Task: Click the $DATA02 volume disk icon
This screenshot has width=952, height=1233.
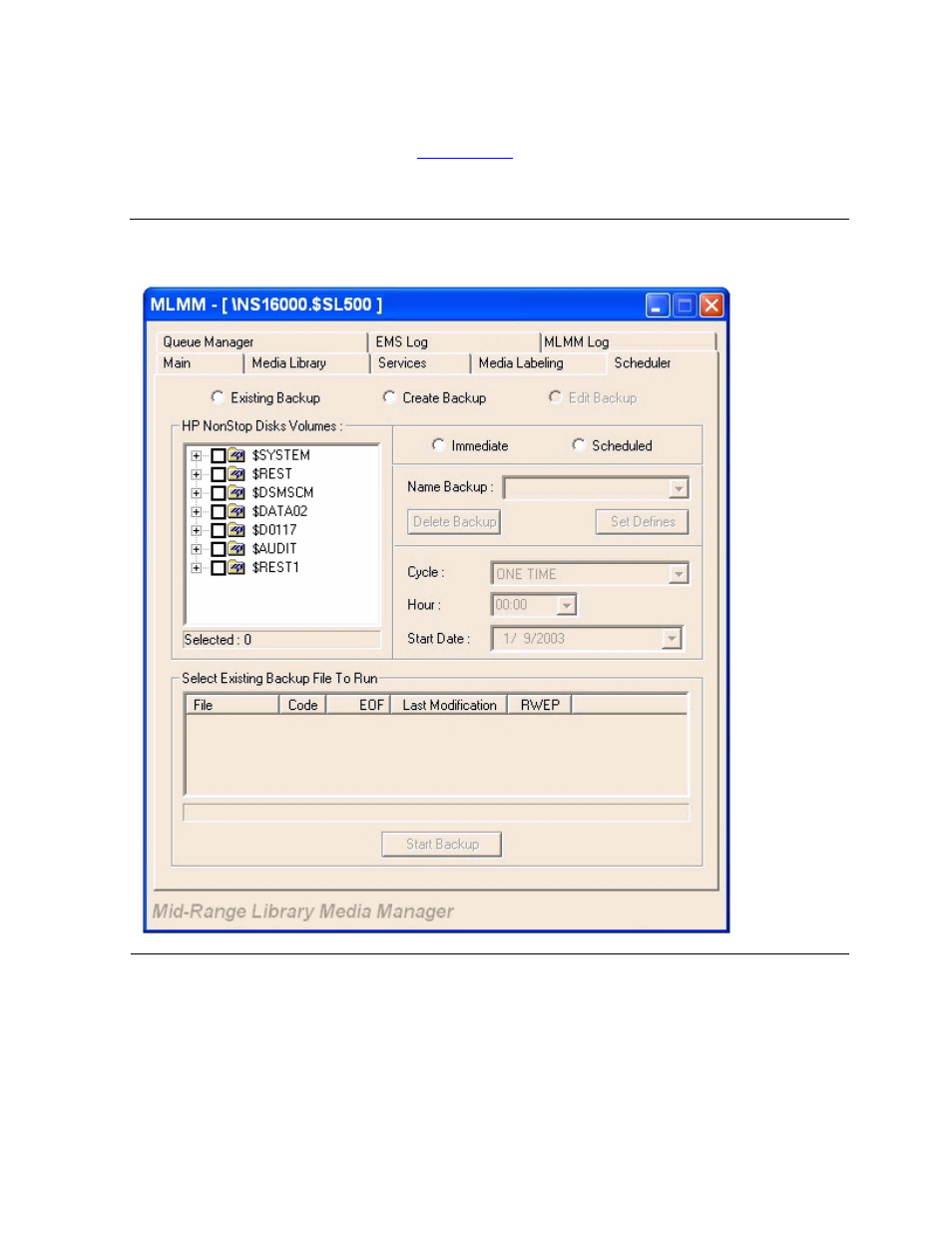Action: coord(237,511)
